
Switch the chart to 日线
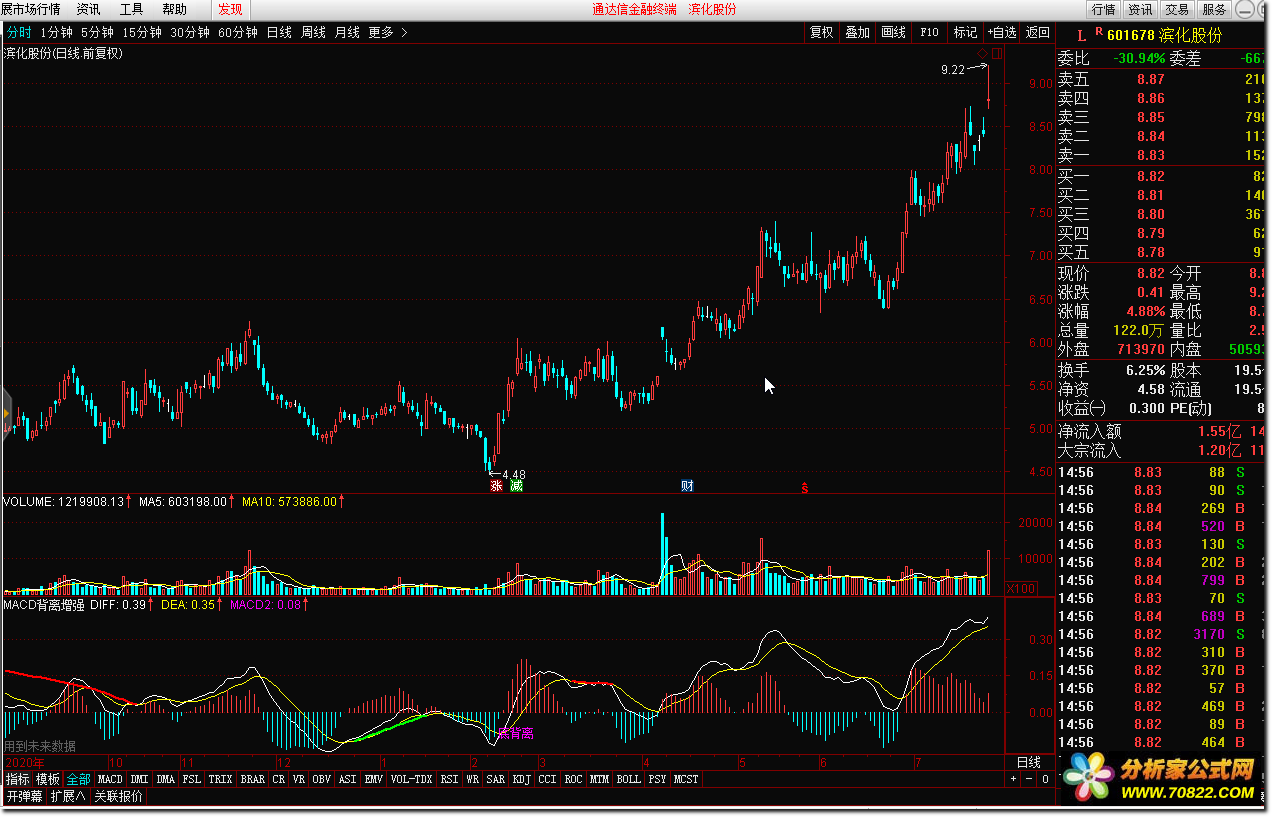[x=279, y=32]
